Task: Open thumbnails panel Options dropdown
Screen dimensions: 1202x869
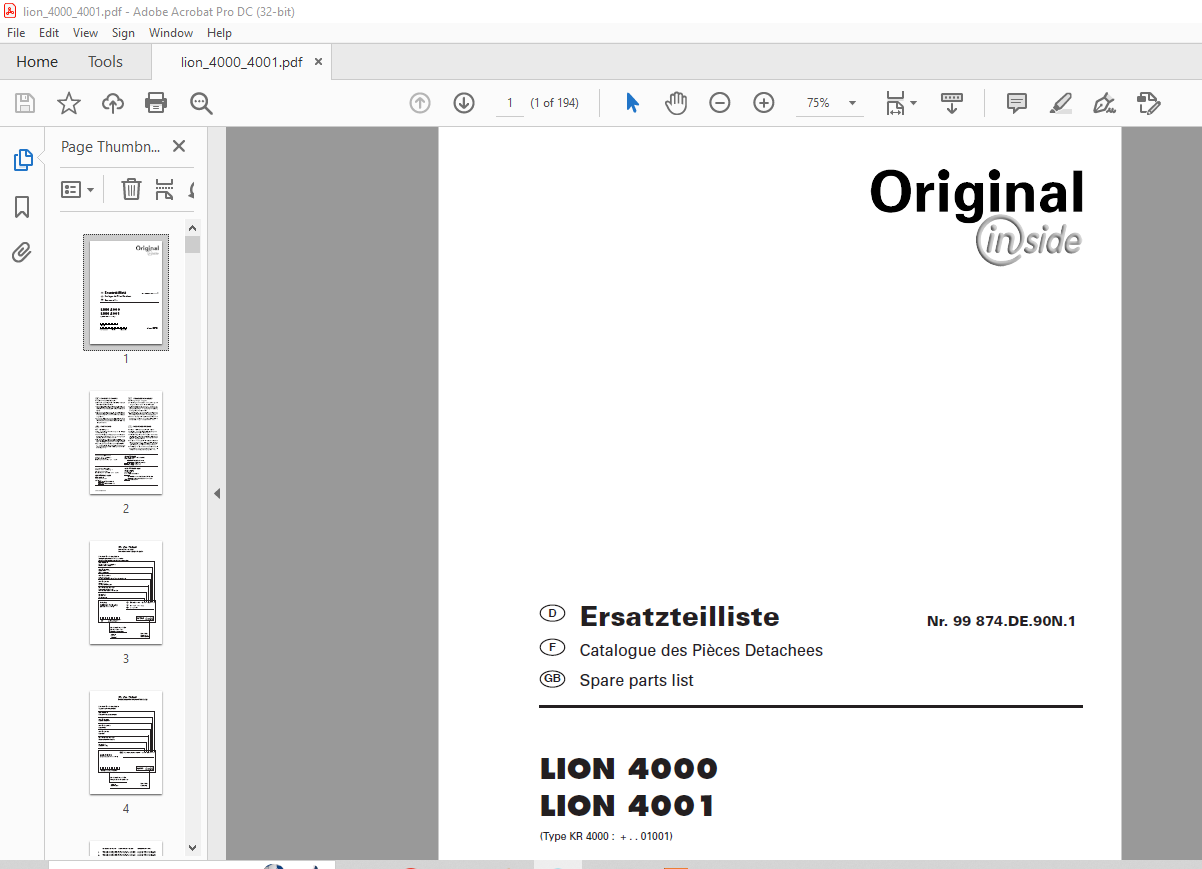Action: (x=78, y=189)
